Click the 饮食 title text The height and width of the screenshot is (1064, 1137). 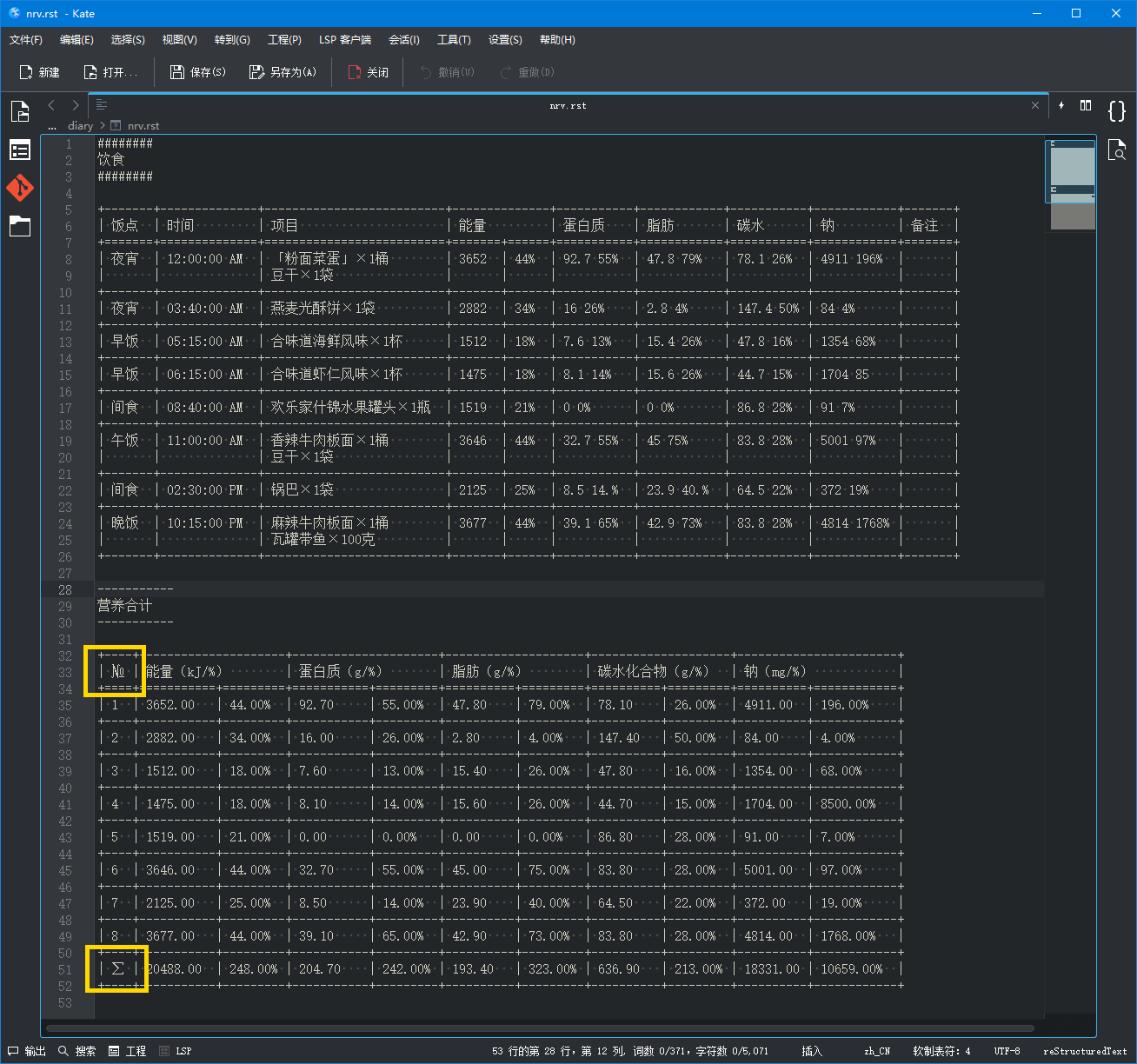click(111, 160)
